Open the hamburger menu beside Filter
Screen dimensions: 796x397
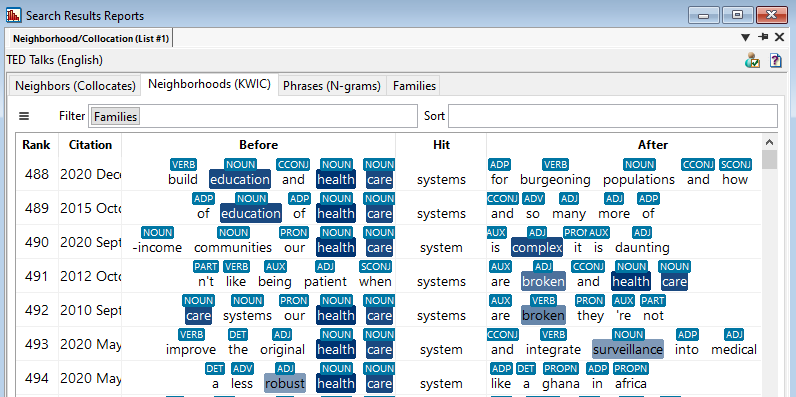pyautogui.click(x=24, y=116)
